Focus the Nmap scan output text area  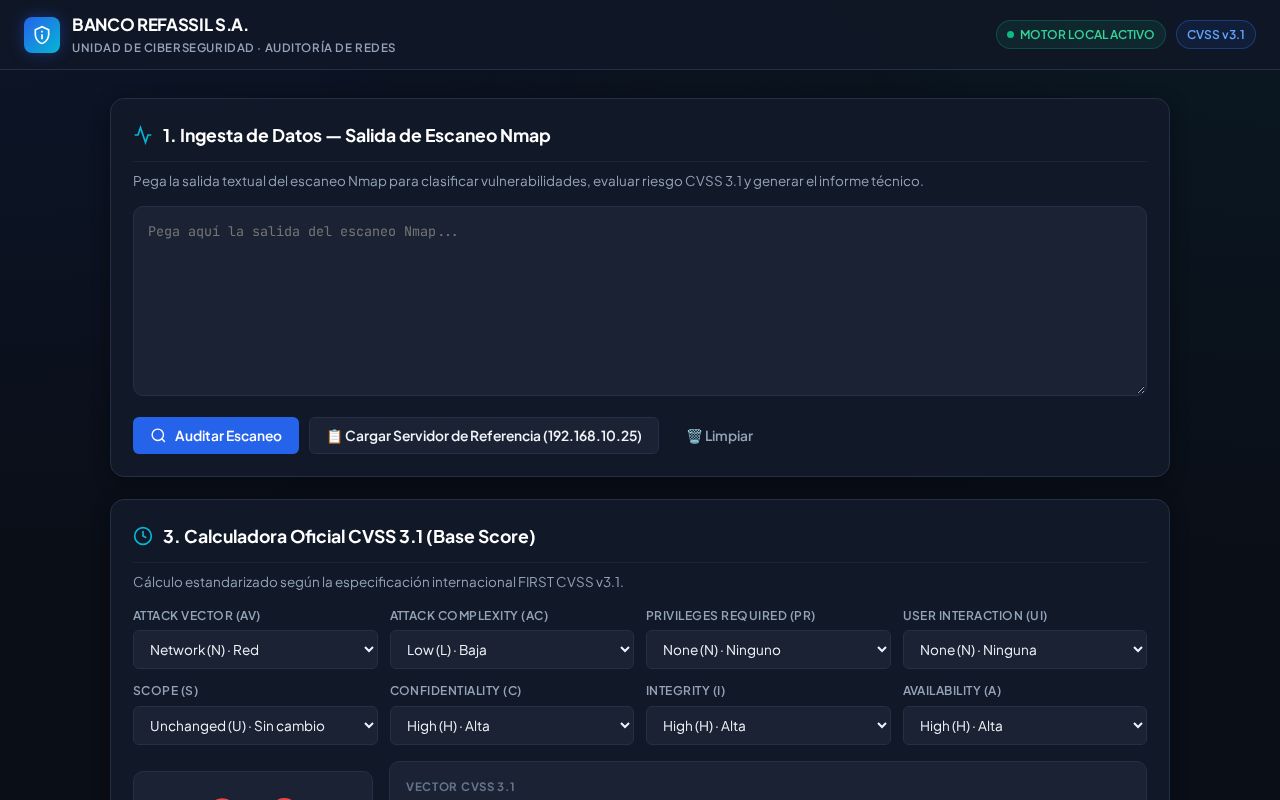640,301
